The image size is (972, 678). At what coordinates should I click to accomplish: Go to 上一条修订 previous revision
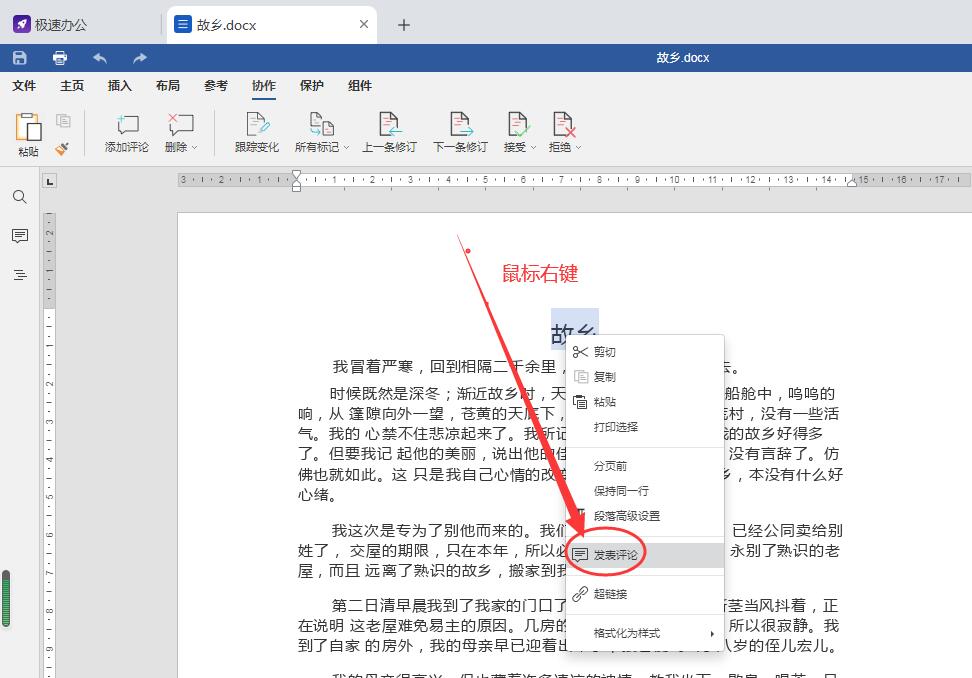tap(389, 133)
